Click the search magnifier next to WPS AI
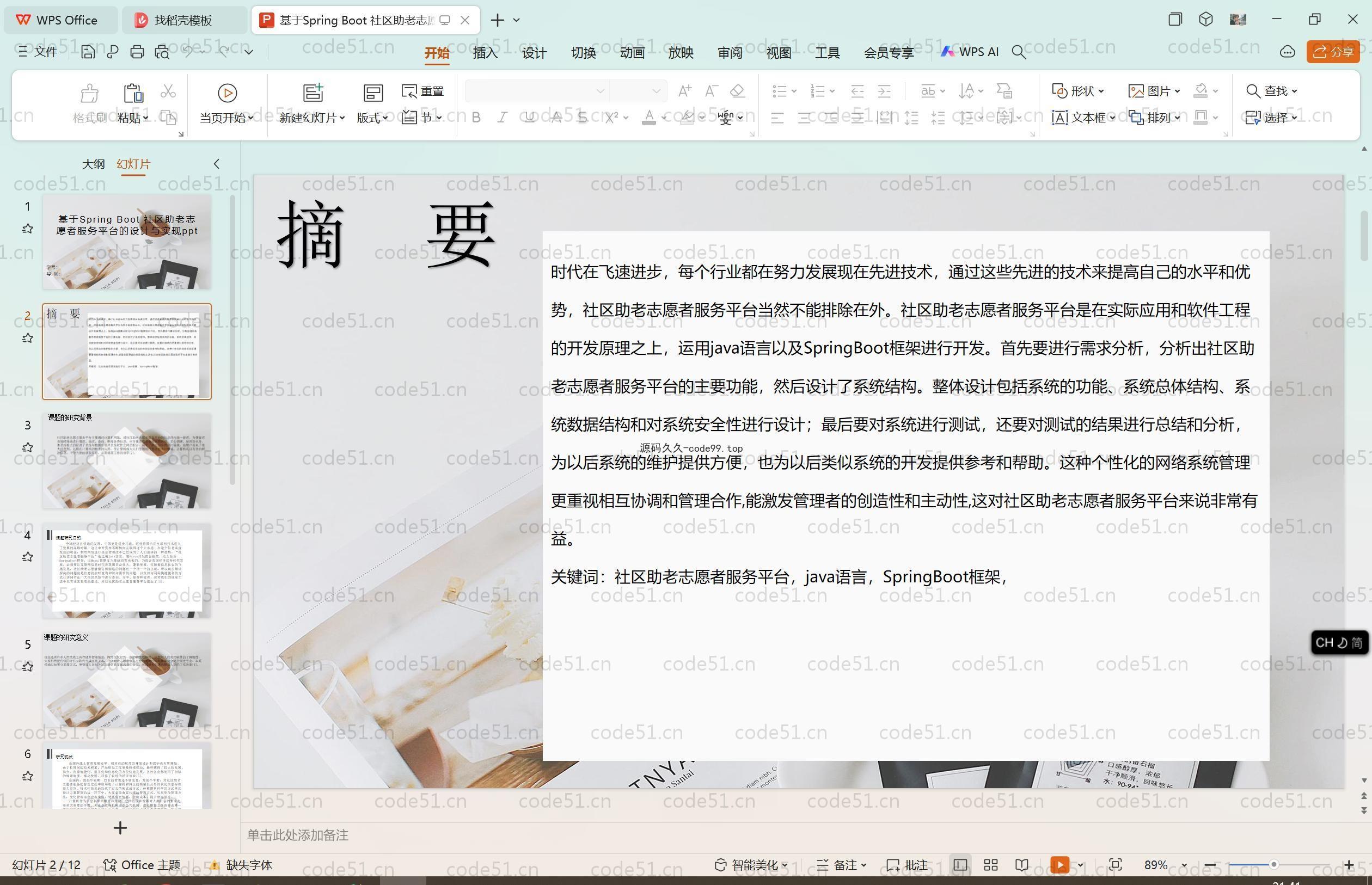Image resolution: width=1372 pixels, height=885 pixels. [x=1019, y=52]
